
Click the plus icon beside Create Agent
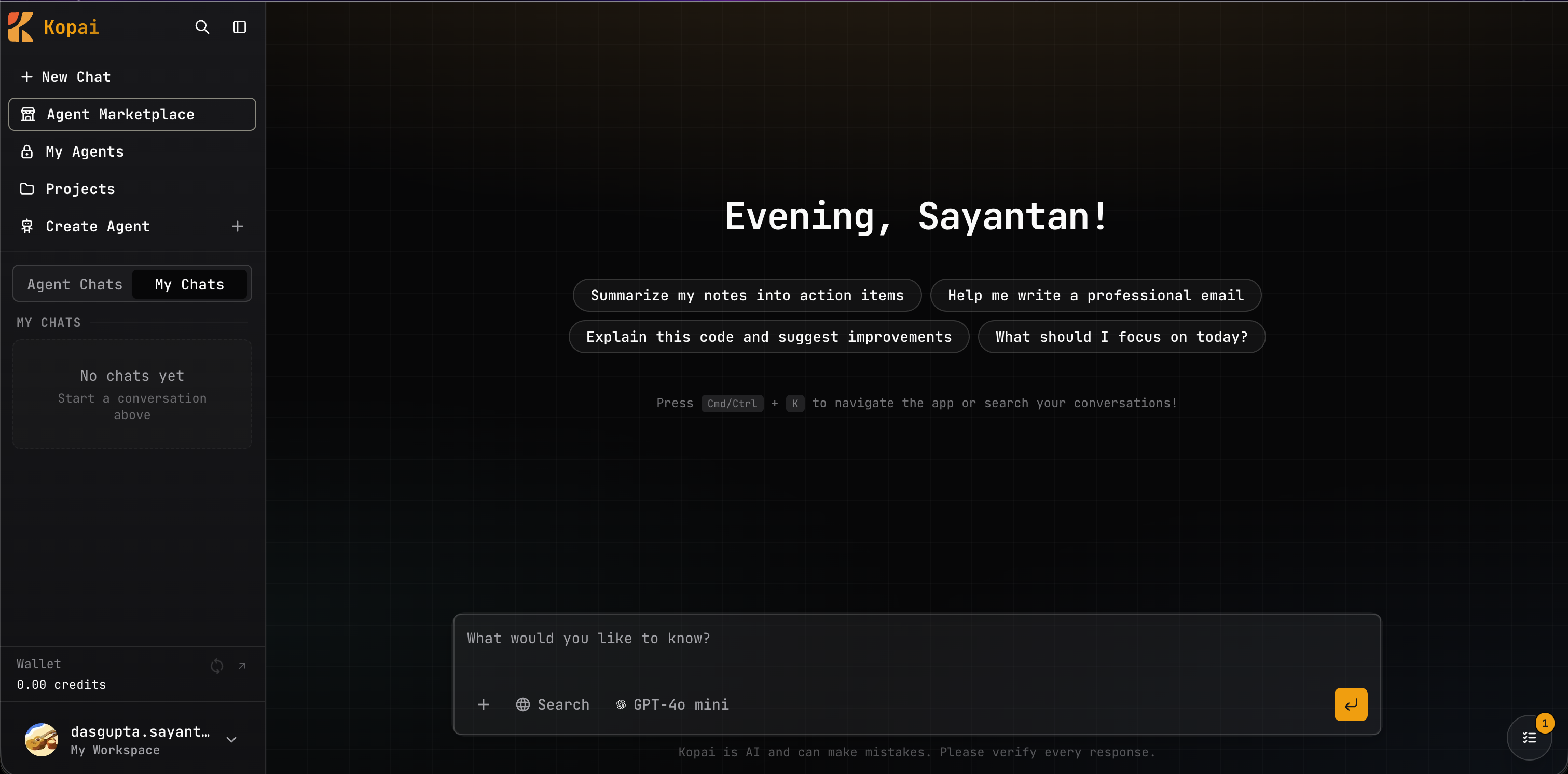[238, 226]
